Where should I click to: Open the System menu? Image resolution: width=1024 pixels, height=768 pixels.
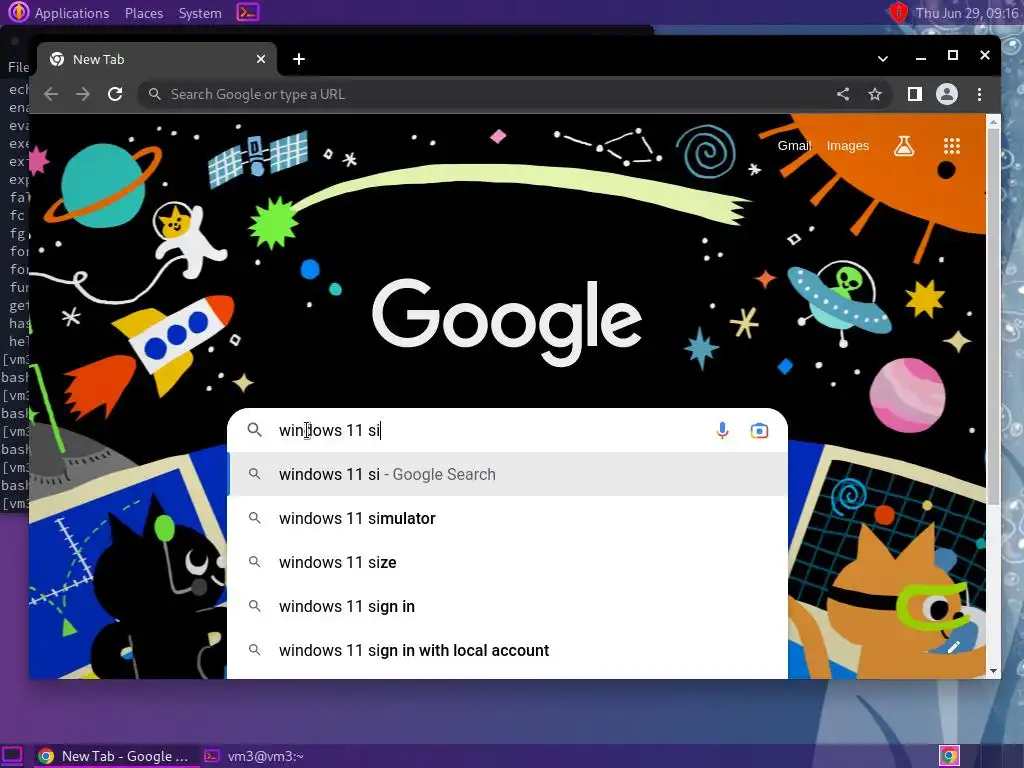click(x=200, y=13)
